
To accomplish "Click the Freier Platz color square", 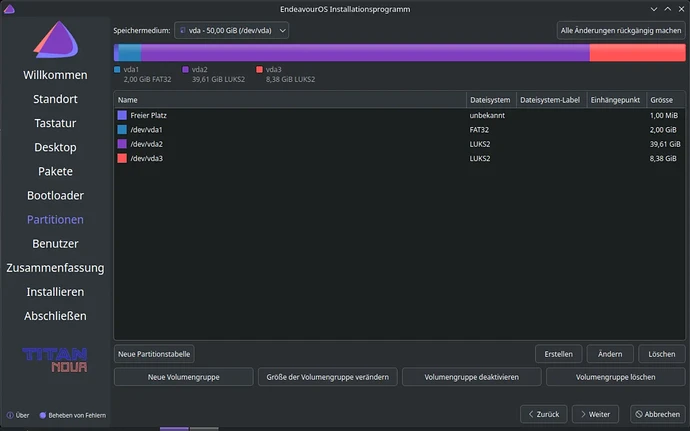I will click(x=122, y=115).
